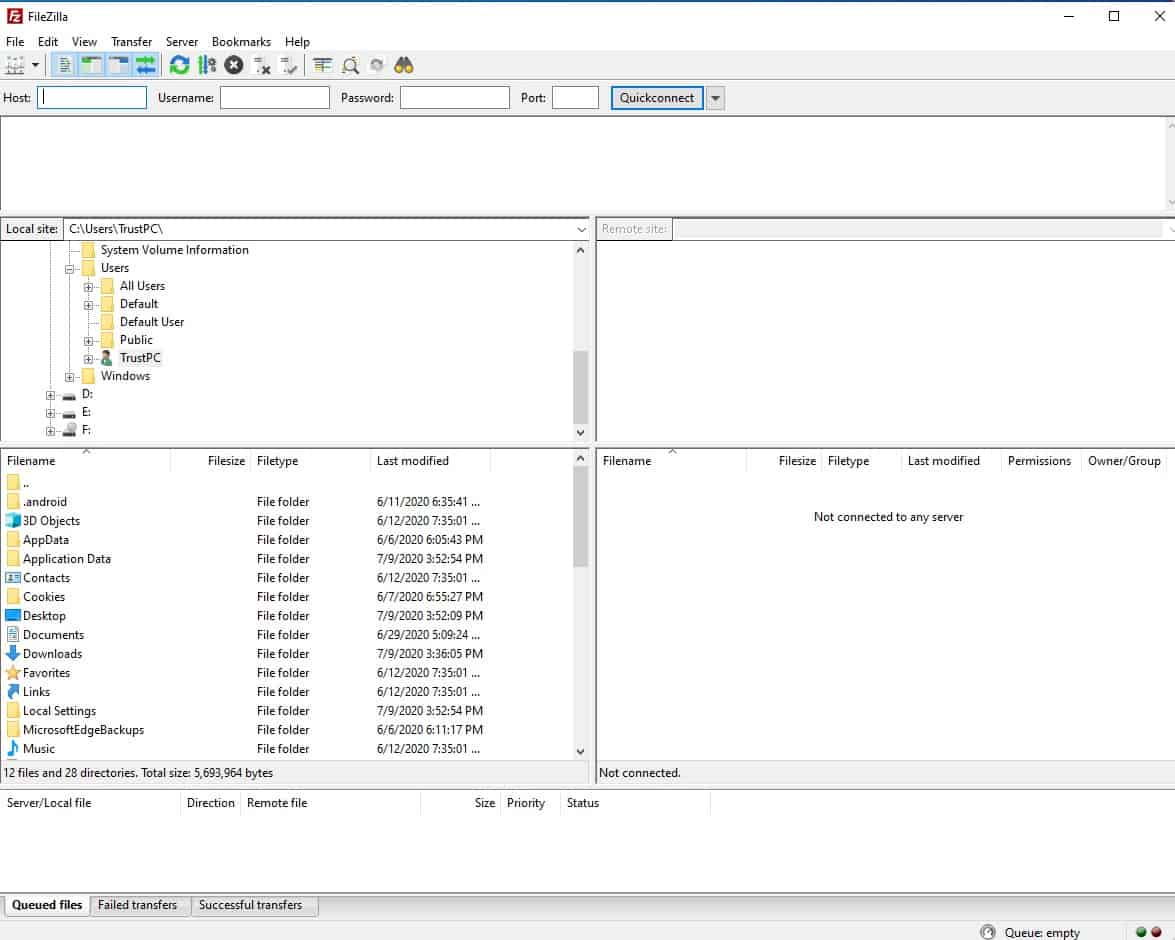Click the Refresh file lists icon

pyautogui.click(x=179, y=66)
